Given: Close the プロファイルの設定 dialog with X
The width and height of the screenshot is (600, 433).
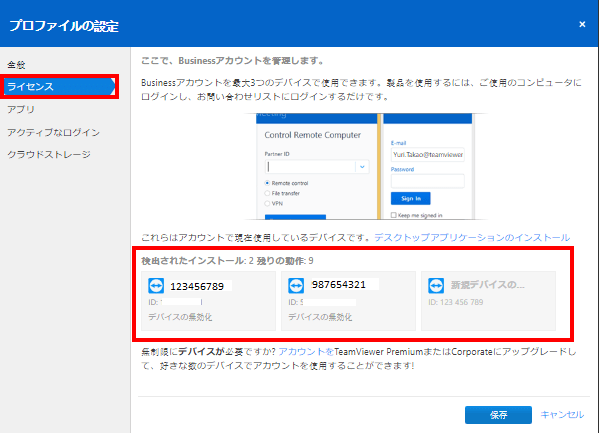Looking at the screenshot, I should [x=582, y=24].
